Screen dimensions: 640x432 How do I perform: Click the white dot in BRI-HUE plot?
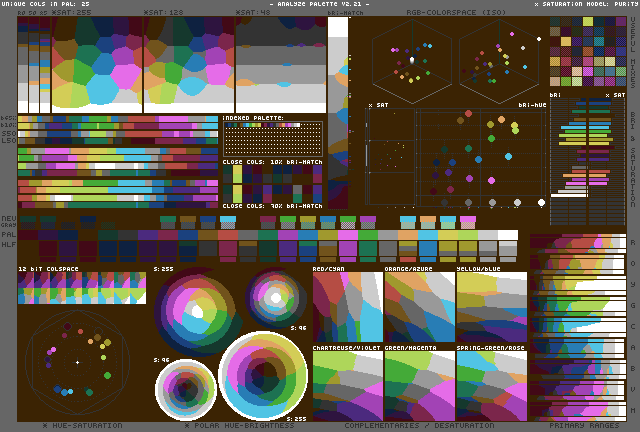542,202
